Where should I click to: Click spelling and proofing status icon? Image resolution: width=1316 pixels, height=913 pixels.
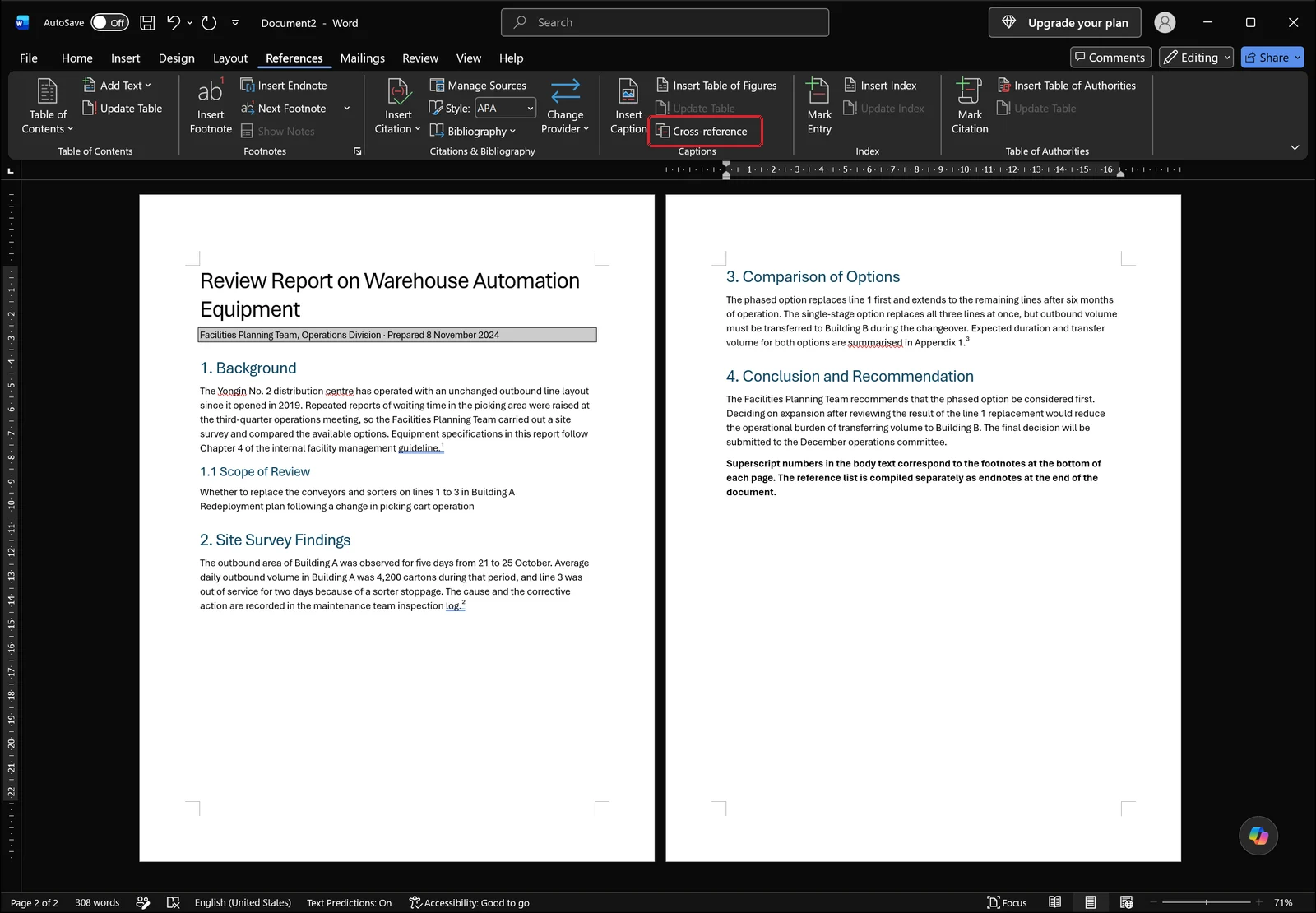coord(173,902)
